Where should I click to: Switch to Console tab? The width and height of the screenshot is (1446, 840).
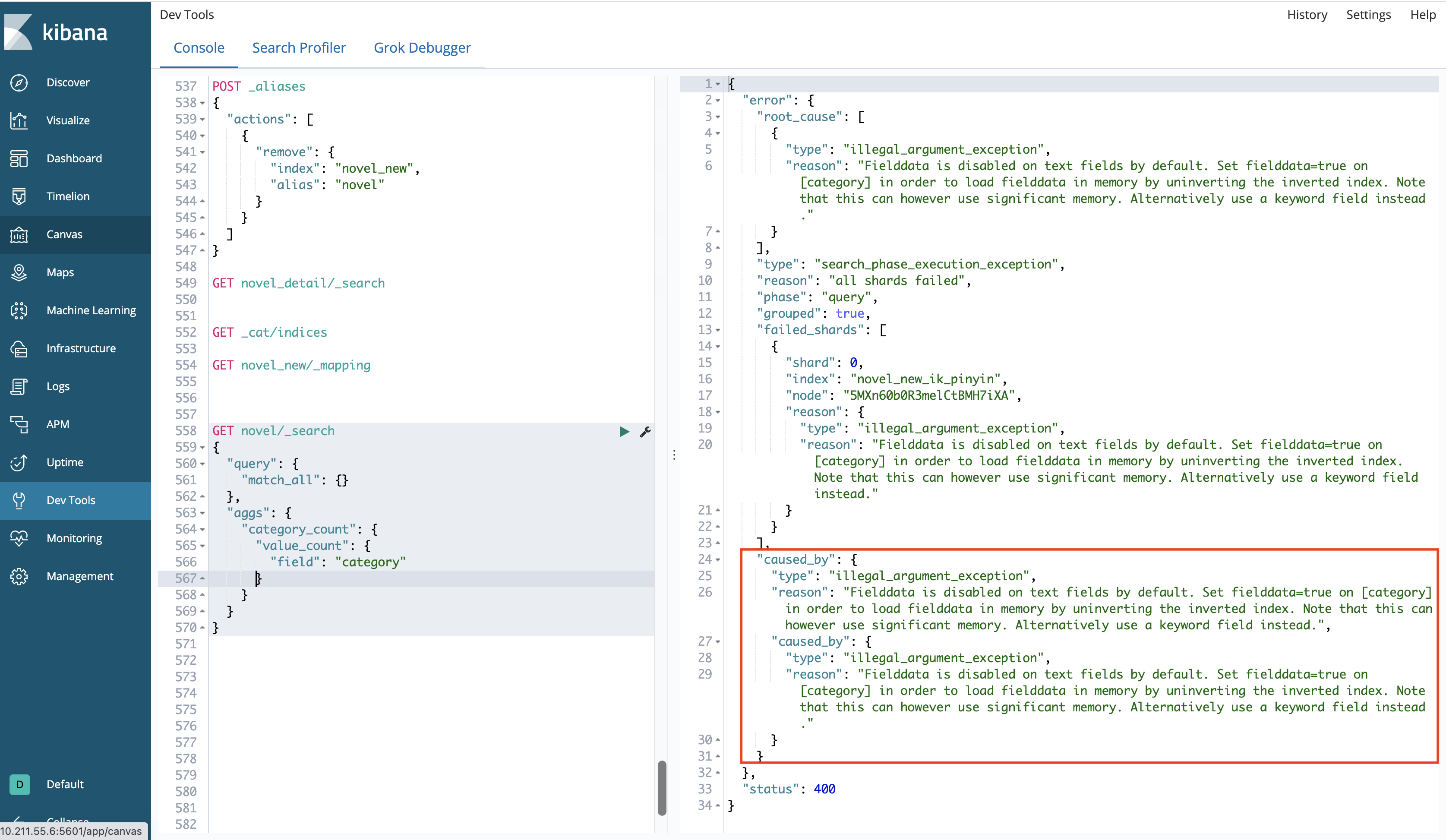(x=199, y=47)
